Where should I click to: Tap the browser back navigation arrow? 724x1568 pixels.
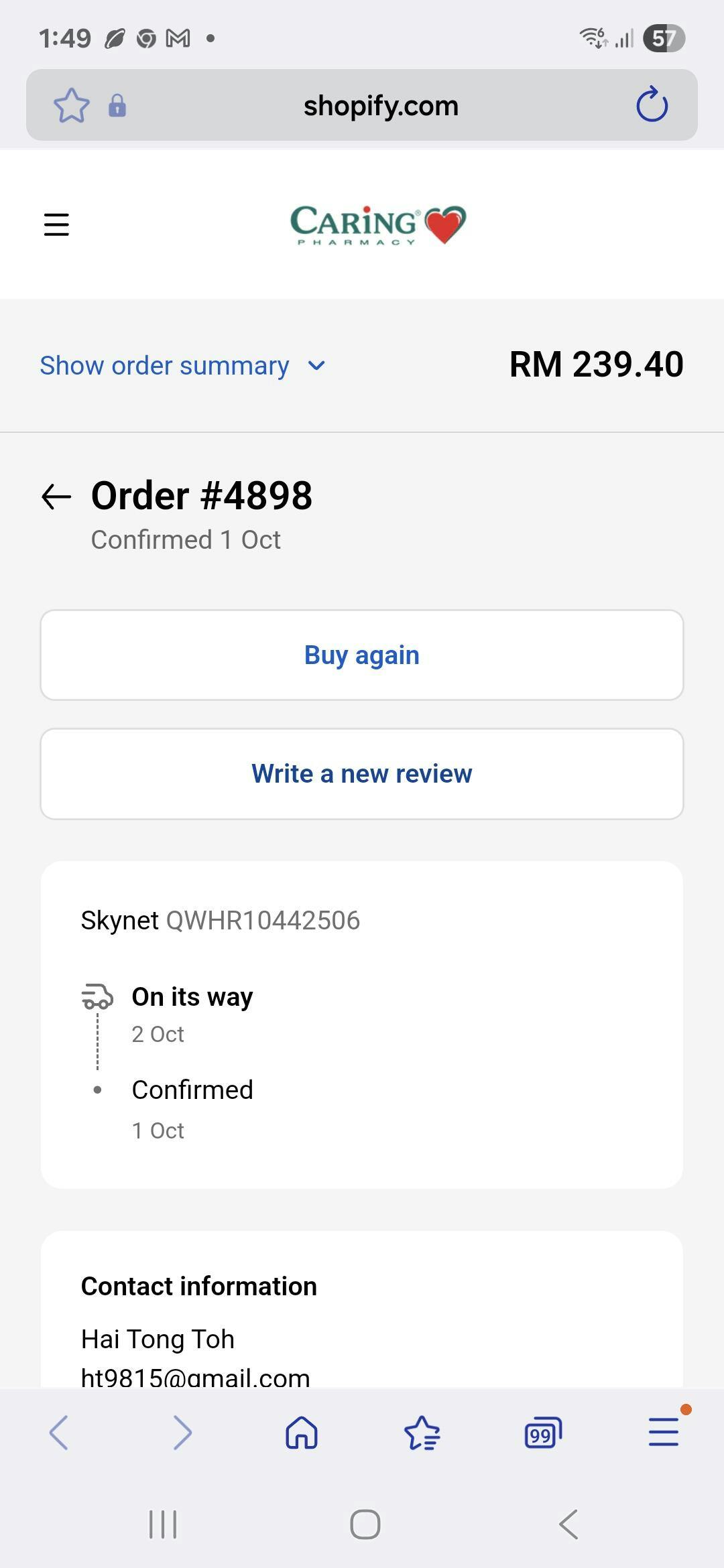tap(59, 1433)
